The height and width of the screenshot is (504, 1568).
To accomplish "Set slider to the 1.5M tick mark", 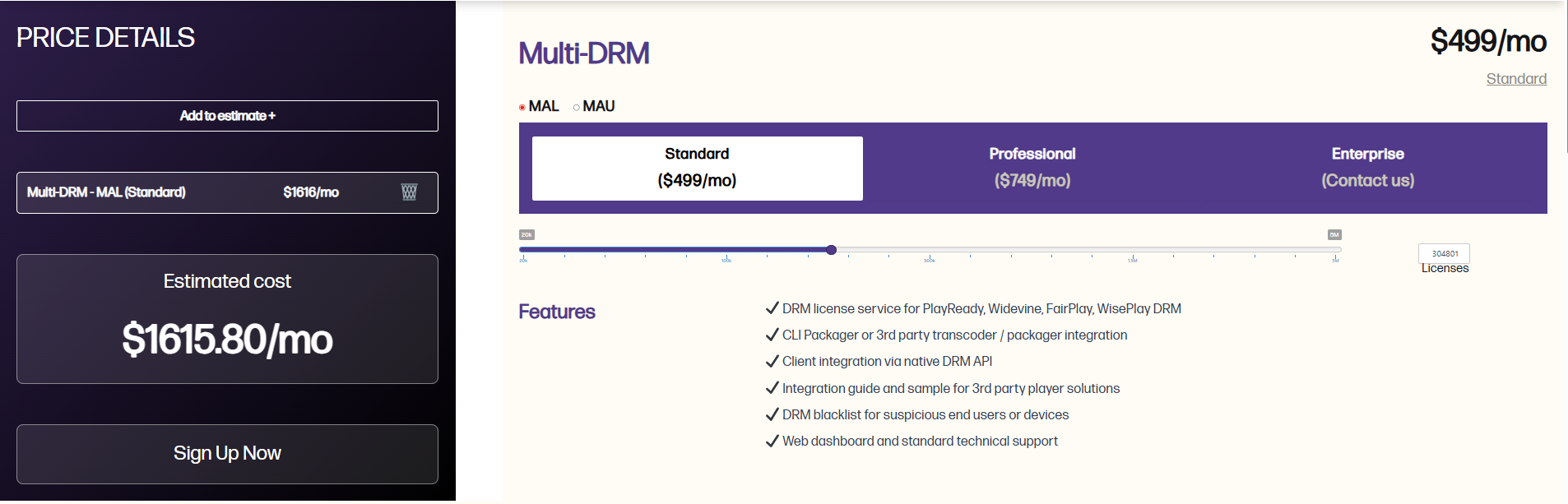I will [1133, 258].
